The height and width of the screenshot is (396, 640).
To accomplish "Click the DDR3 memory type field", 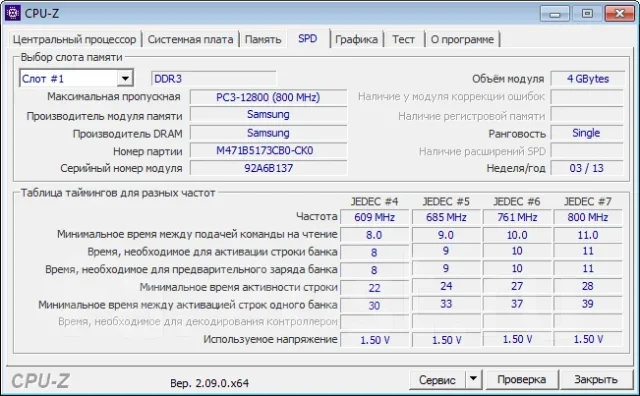I will (x=213, y=78).
